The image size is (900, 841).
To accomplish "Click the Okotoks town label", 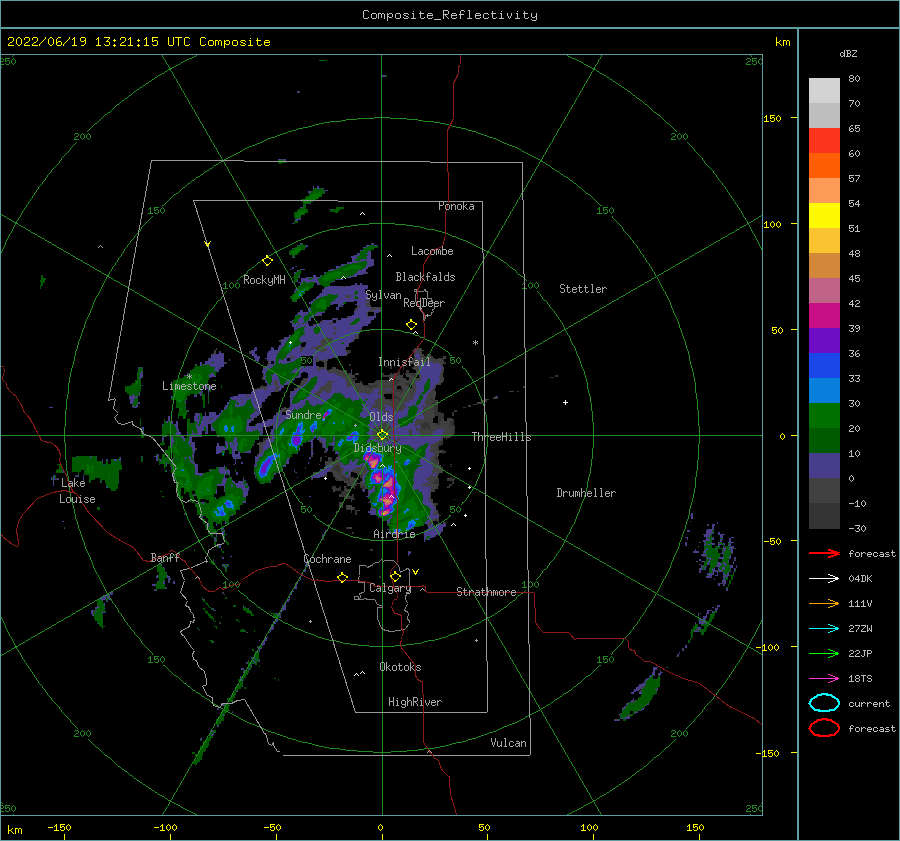I will pos(400,667).
